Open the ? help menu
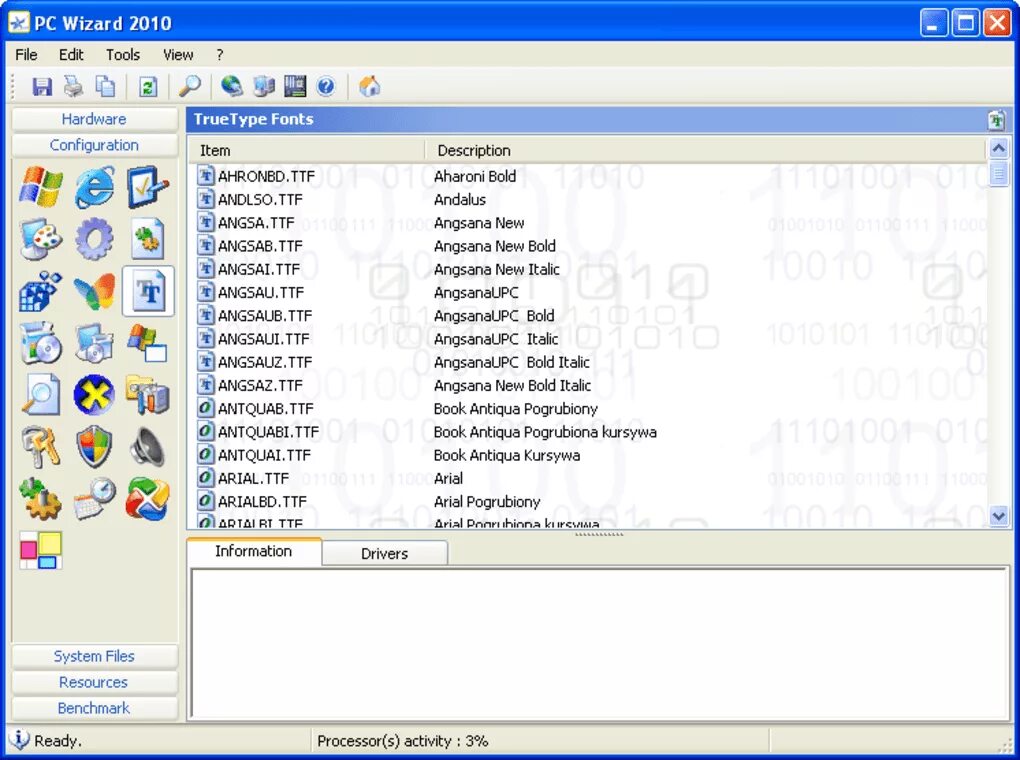 pos(220,55)
